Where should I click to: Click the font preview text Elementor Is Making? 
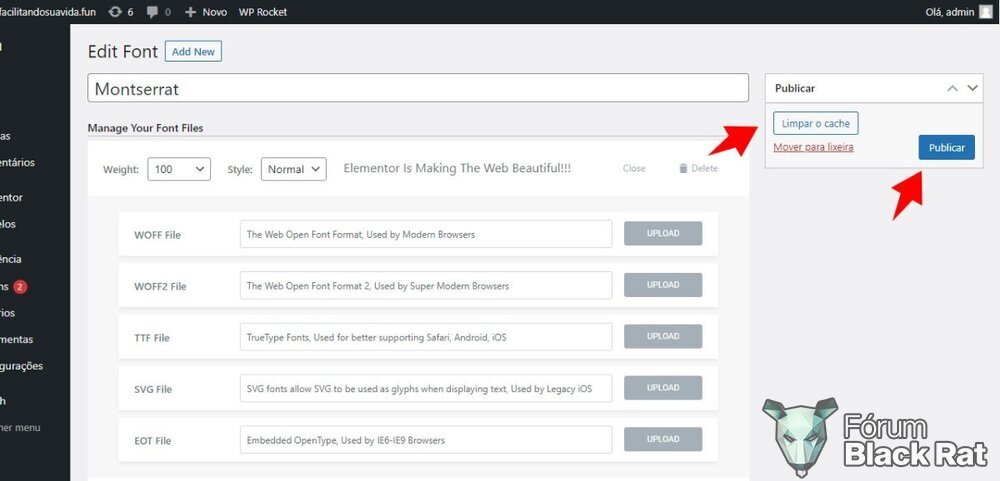coord(457,168)
